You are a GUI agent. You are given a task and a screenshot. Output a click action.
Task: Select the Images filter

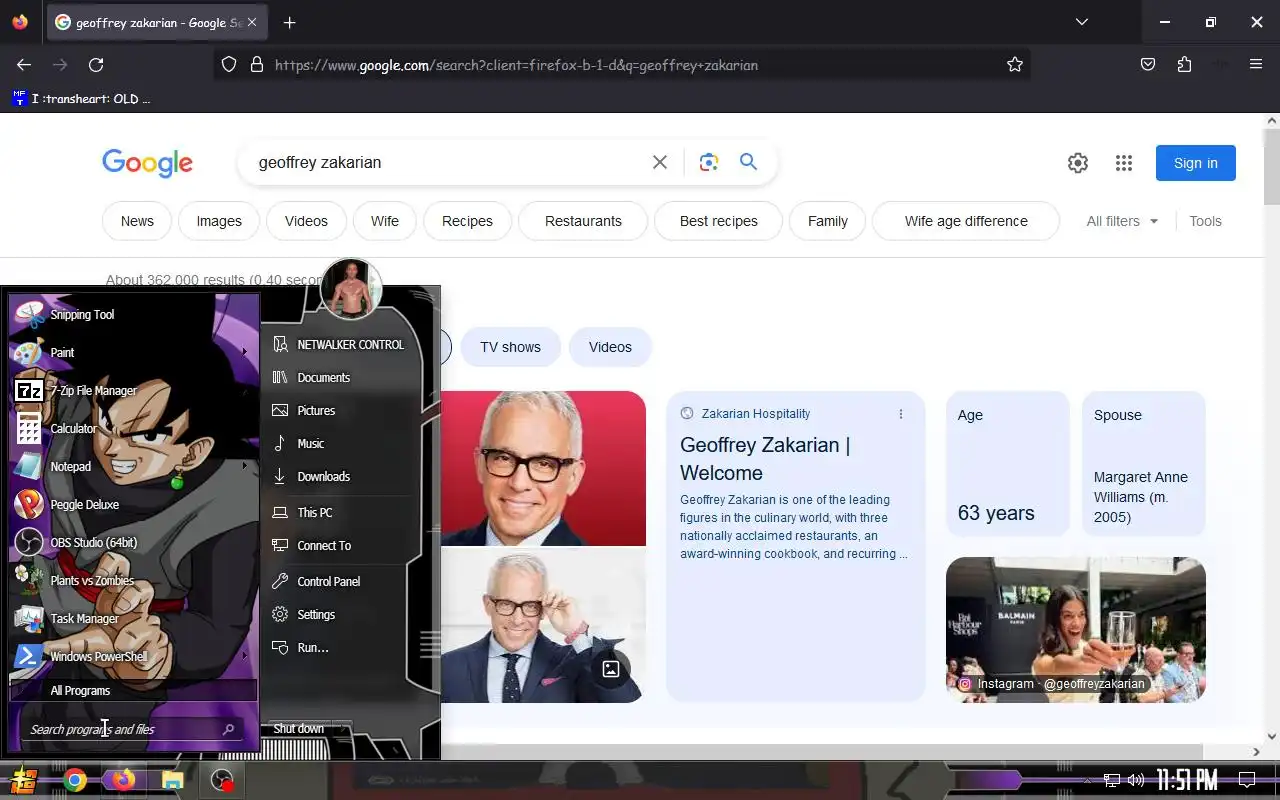point(219,221)
